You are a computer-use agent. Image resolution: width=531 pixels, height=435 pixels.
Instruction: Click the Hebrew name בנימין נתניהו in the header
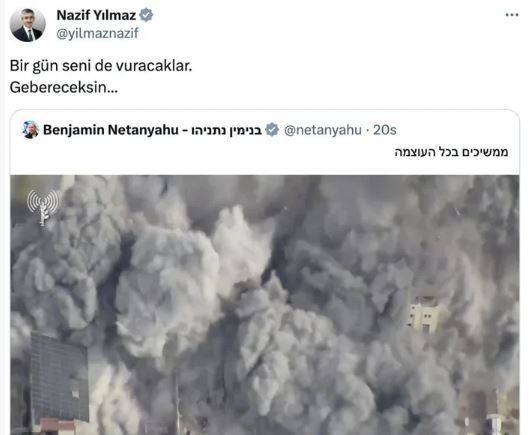[x=227, y=130]
